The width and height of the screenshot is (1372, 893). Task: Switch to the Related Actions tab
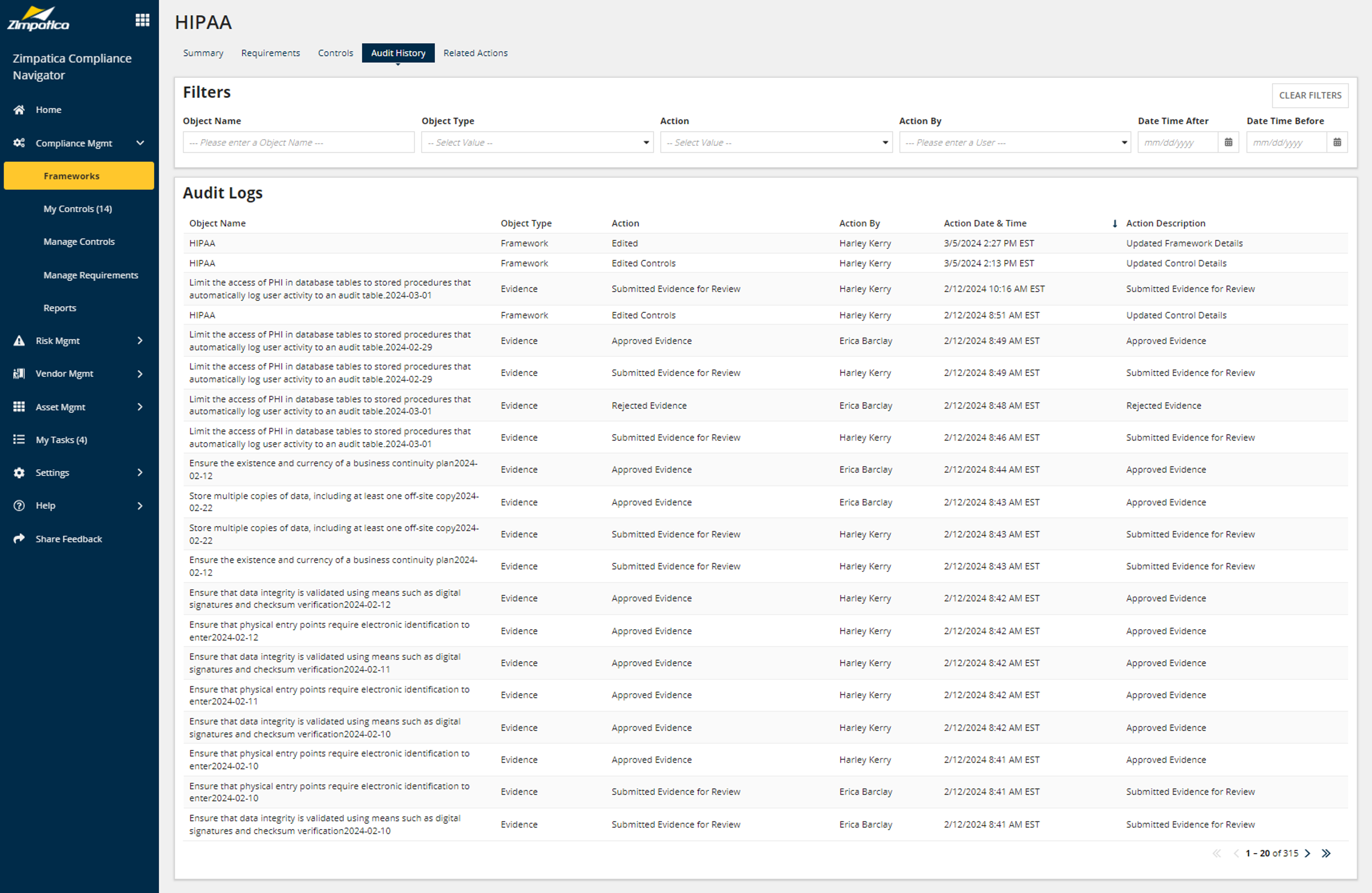click(476, 53)
